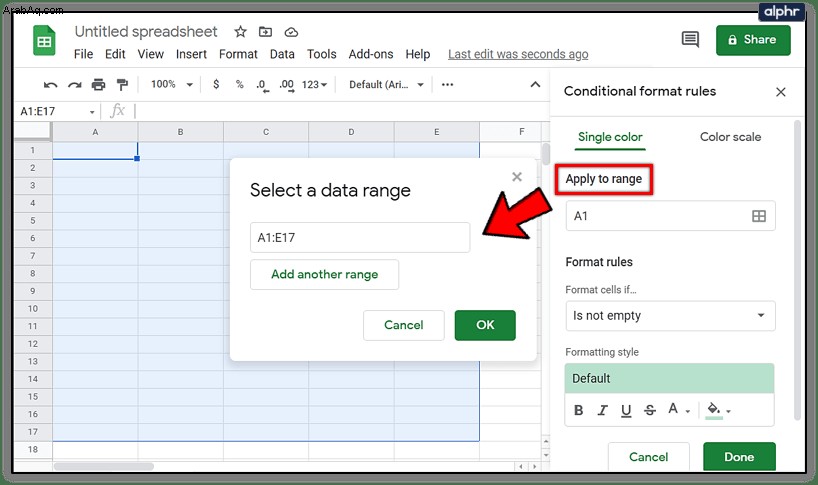Open the range selector grid icon
818x485 pixels.
(x=759, y=216)
